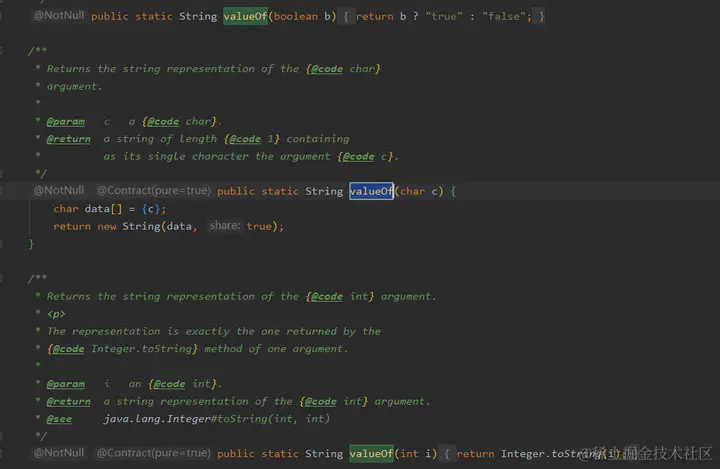Click "false" string literal
The width and height of the screenshot is (720, 469).
[503, 17]
